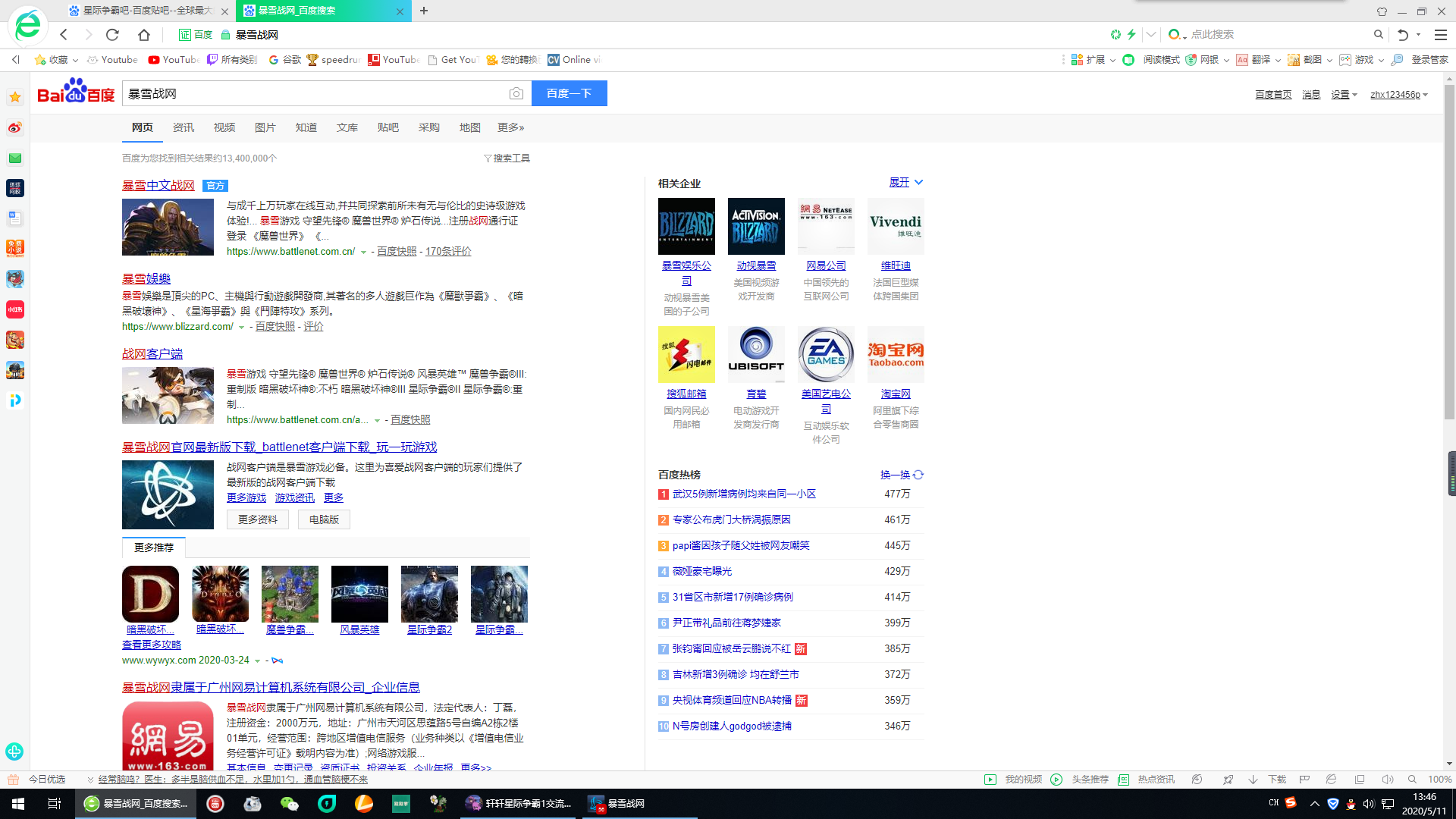Image resolution: width=1456 pixels, height=819 pixels.
Task: Open the 搜索工具 search tools filter
Action: 507,158
